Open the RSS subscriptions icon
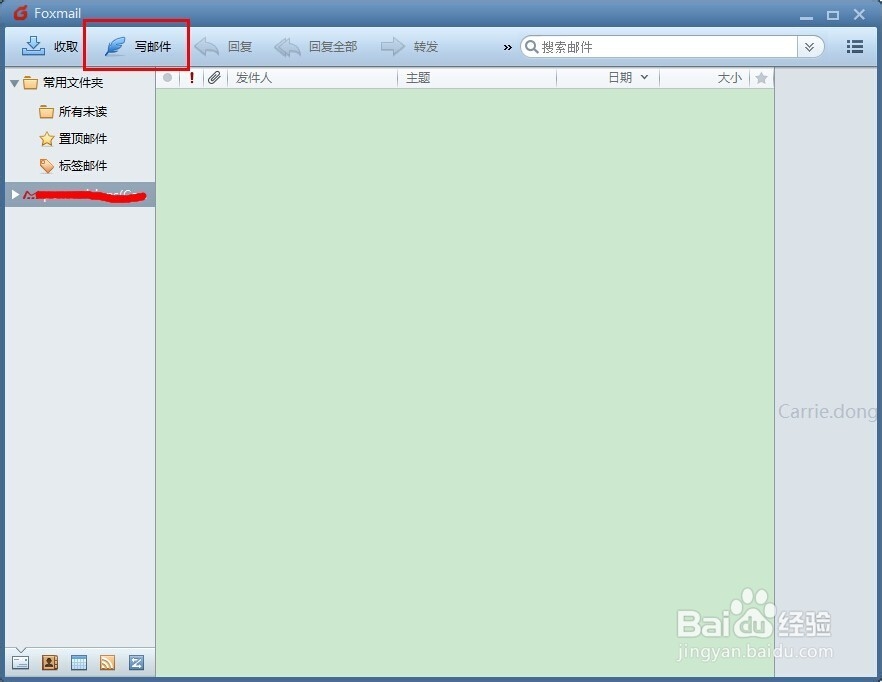Viewport: 882px width, 682px height. click(x=107, y=662)
